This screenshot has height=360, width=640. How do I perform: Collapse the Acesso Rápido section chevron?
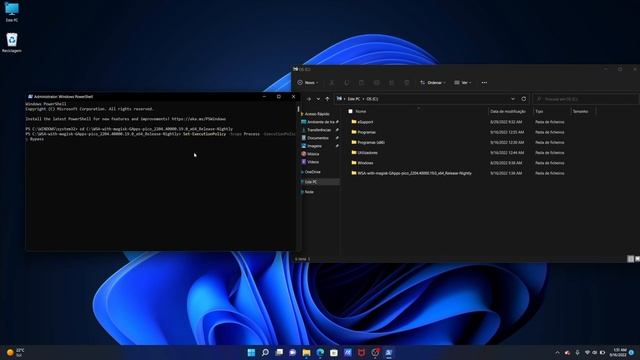(x=302, y=114)
